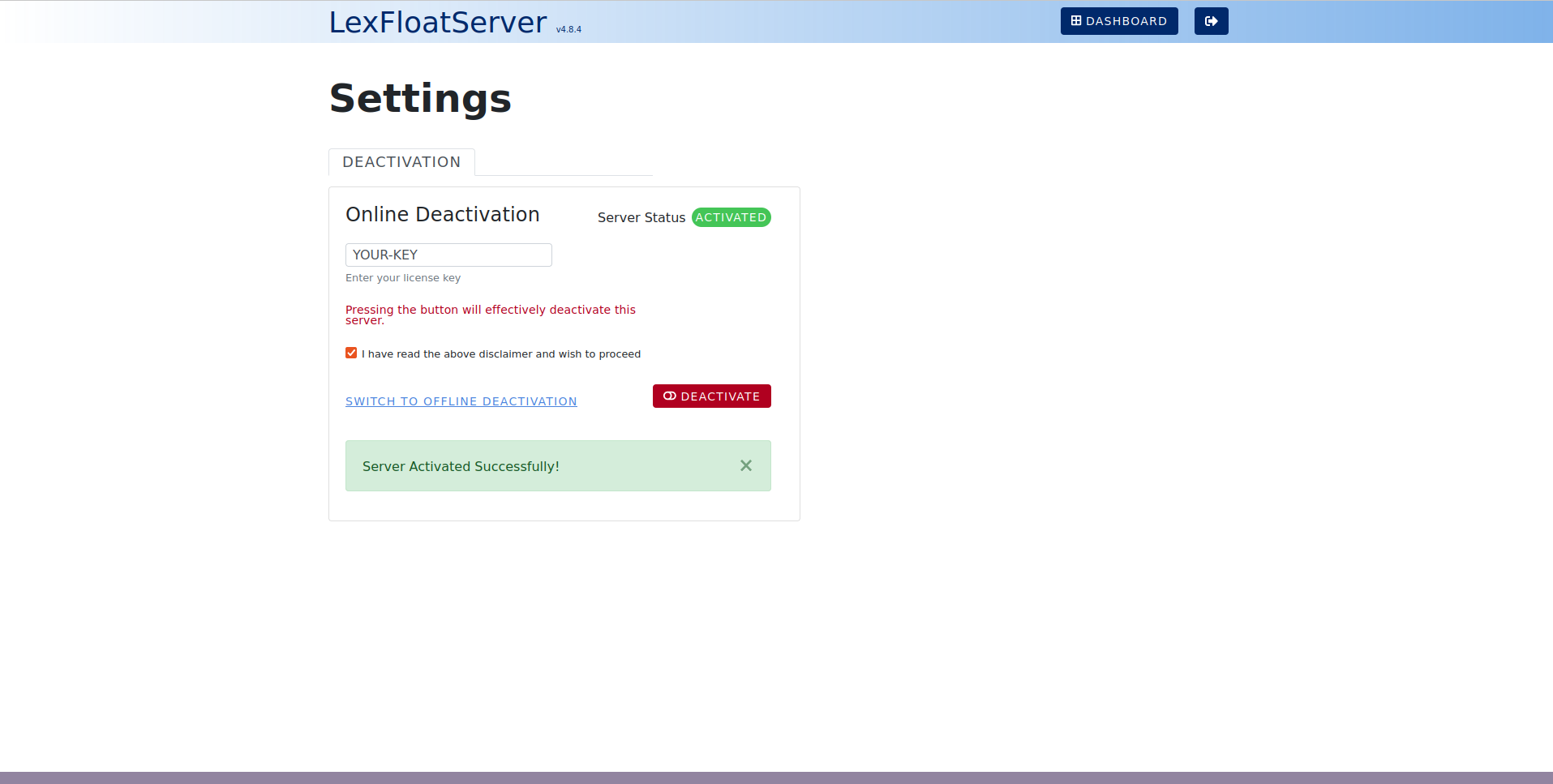Viewport: 1553px width, 784px height.
Task: Focus the license key input field
Action: (448, 255)
